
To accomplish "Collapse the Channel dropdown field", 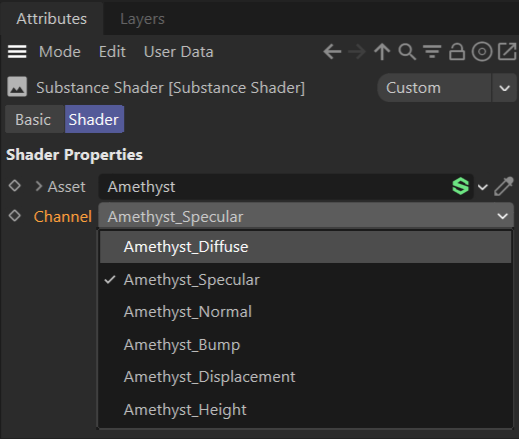I will coord(306,216).
